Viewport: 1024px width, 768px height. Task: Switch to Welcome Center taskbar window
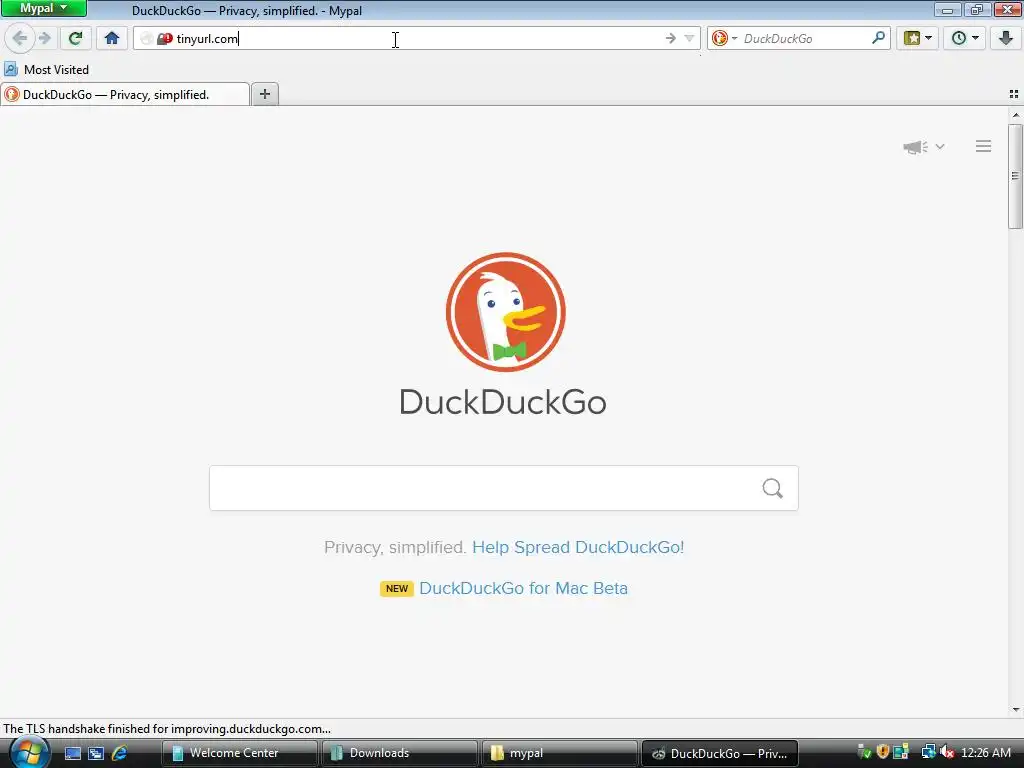[240, 753]
